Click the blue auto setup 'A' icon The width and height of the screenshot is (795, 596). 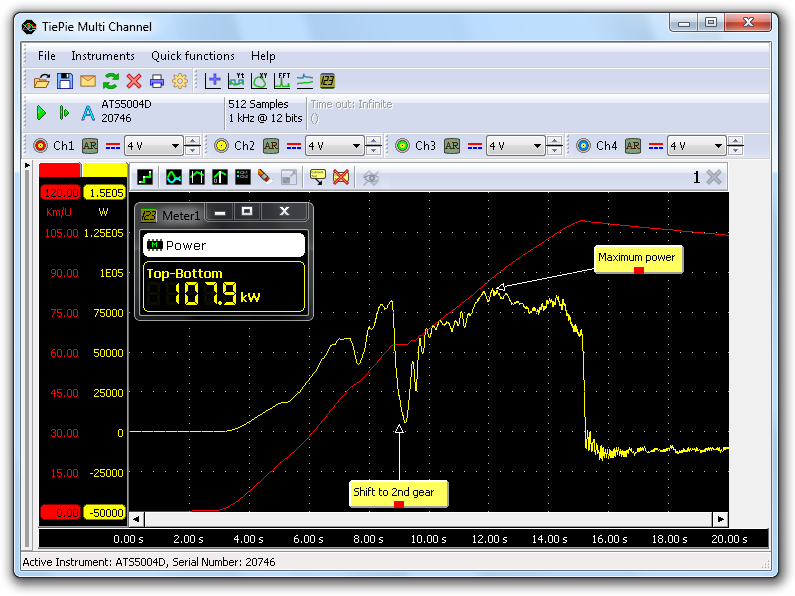(x=87, y=113)
